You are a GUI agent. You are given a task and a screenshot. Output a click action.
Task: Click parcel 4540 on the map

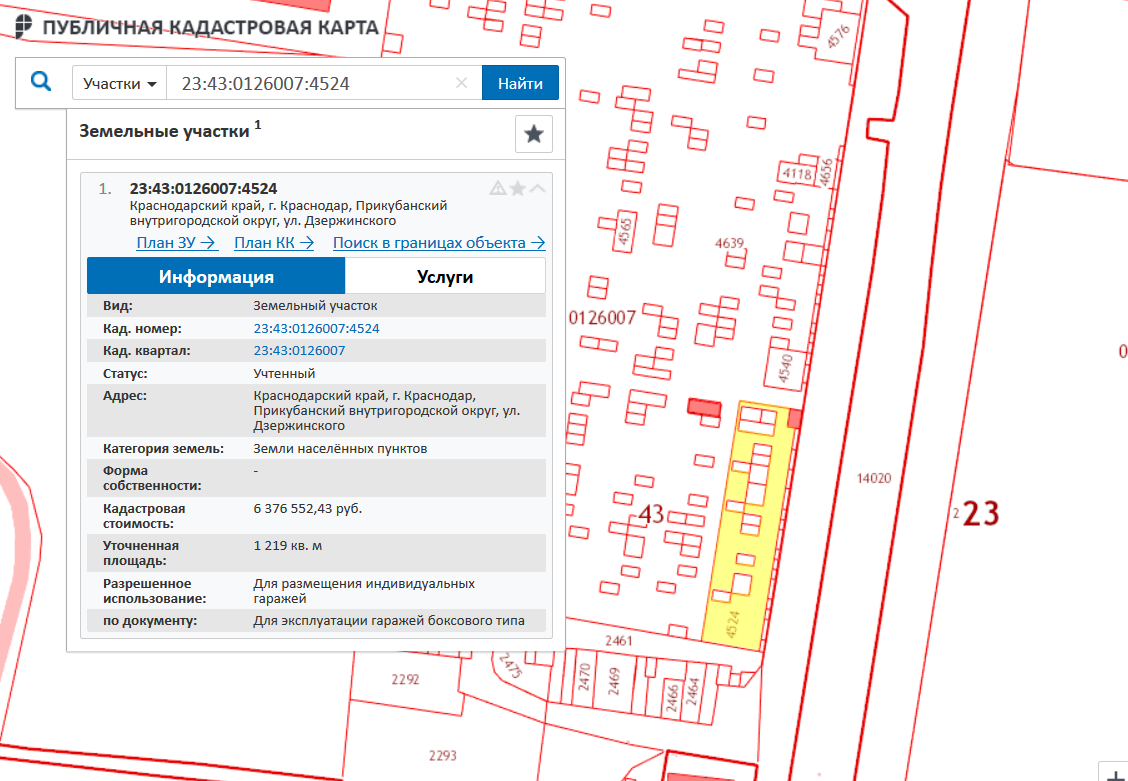(x=785, y=368)
